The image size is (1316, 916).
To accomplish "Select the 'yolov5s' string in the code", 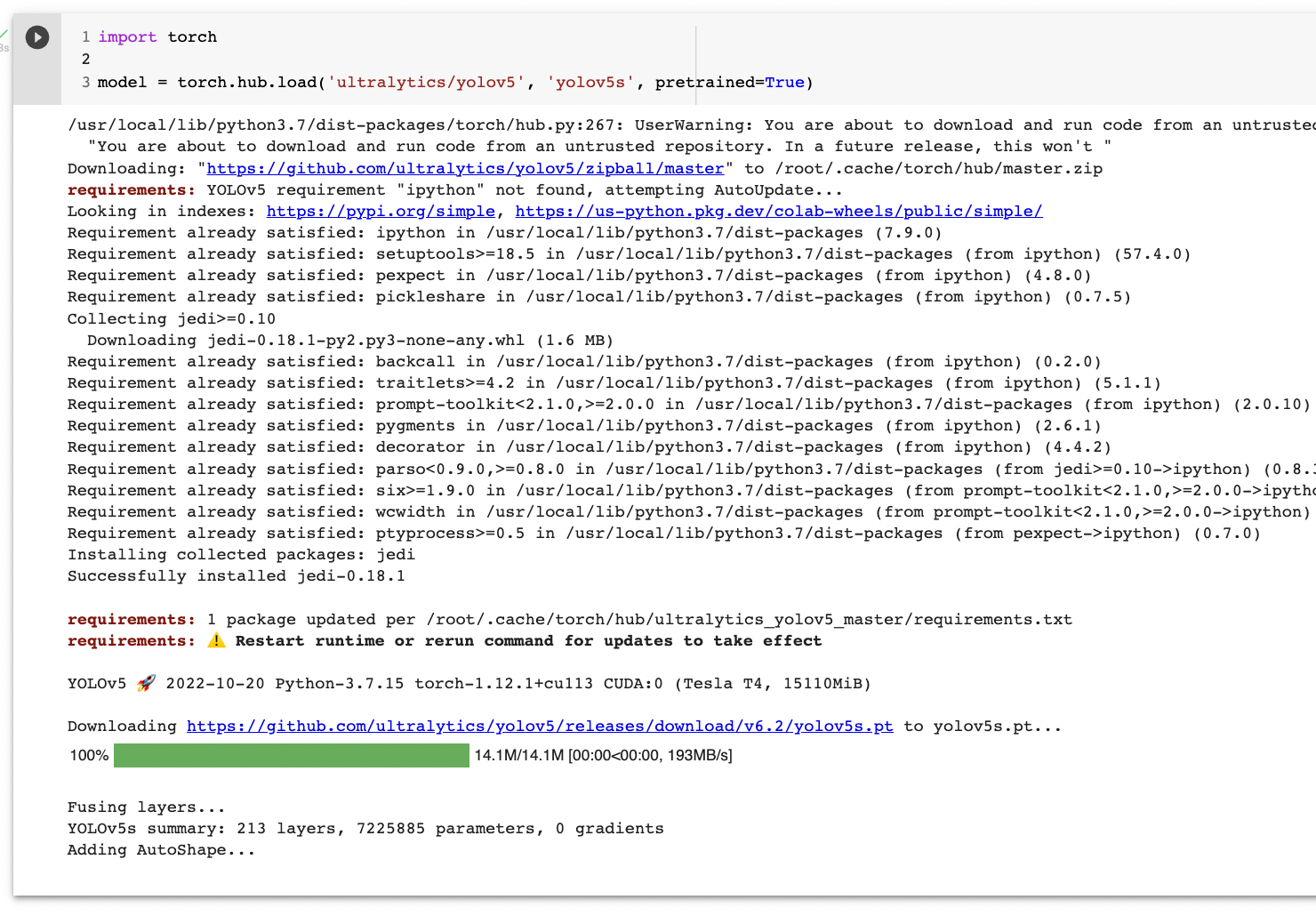I will point(590,82).
